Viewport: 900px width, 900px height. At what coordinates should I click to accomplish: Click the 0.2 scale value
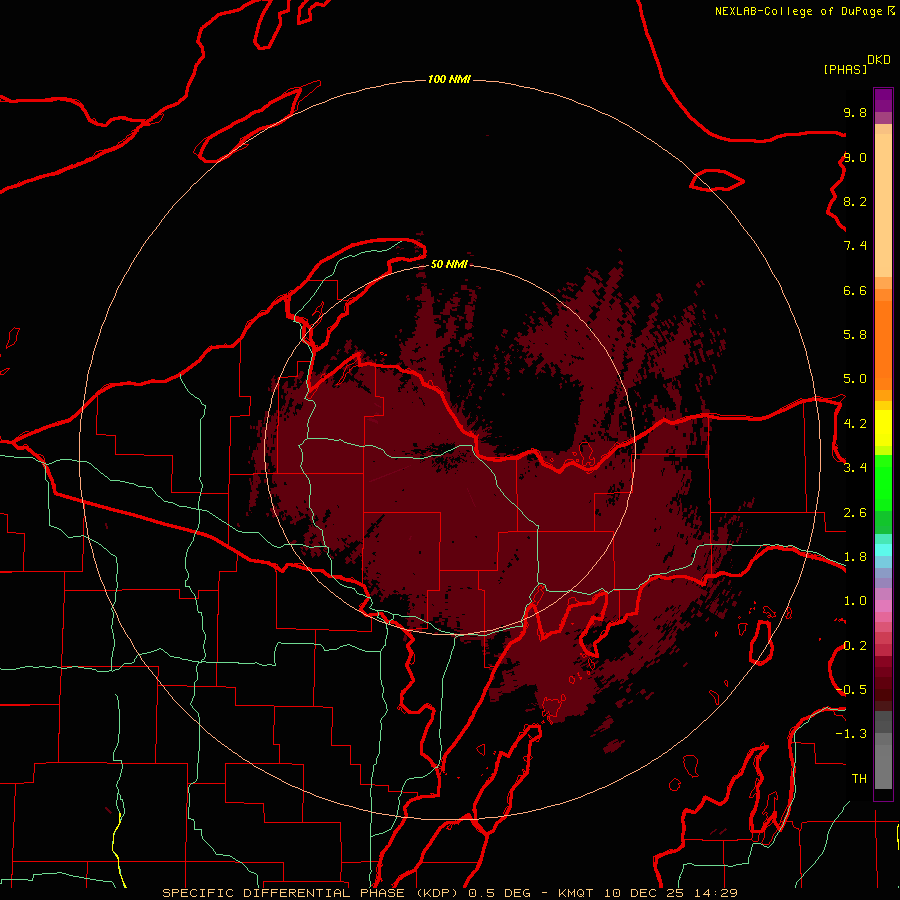coord(855,646)
